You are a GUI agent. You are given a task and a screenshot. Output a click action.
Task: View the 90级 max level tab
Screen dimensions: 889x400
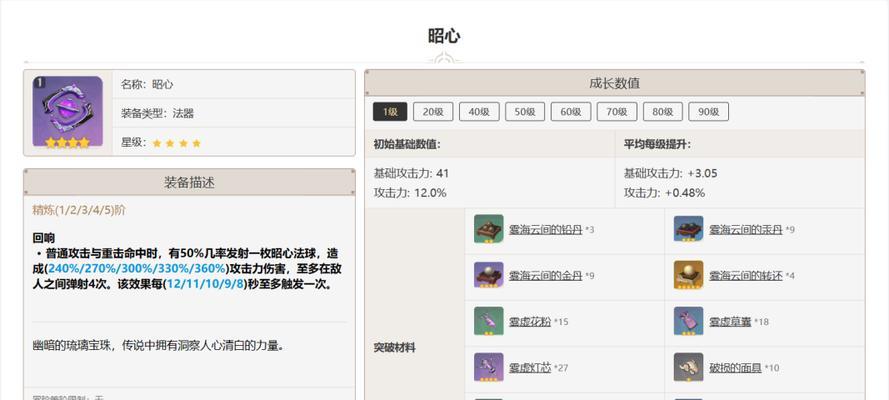tap(709, 112)
